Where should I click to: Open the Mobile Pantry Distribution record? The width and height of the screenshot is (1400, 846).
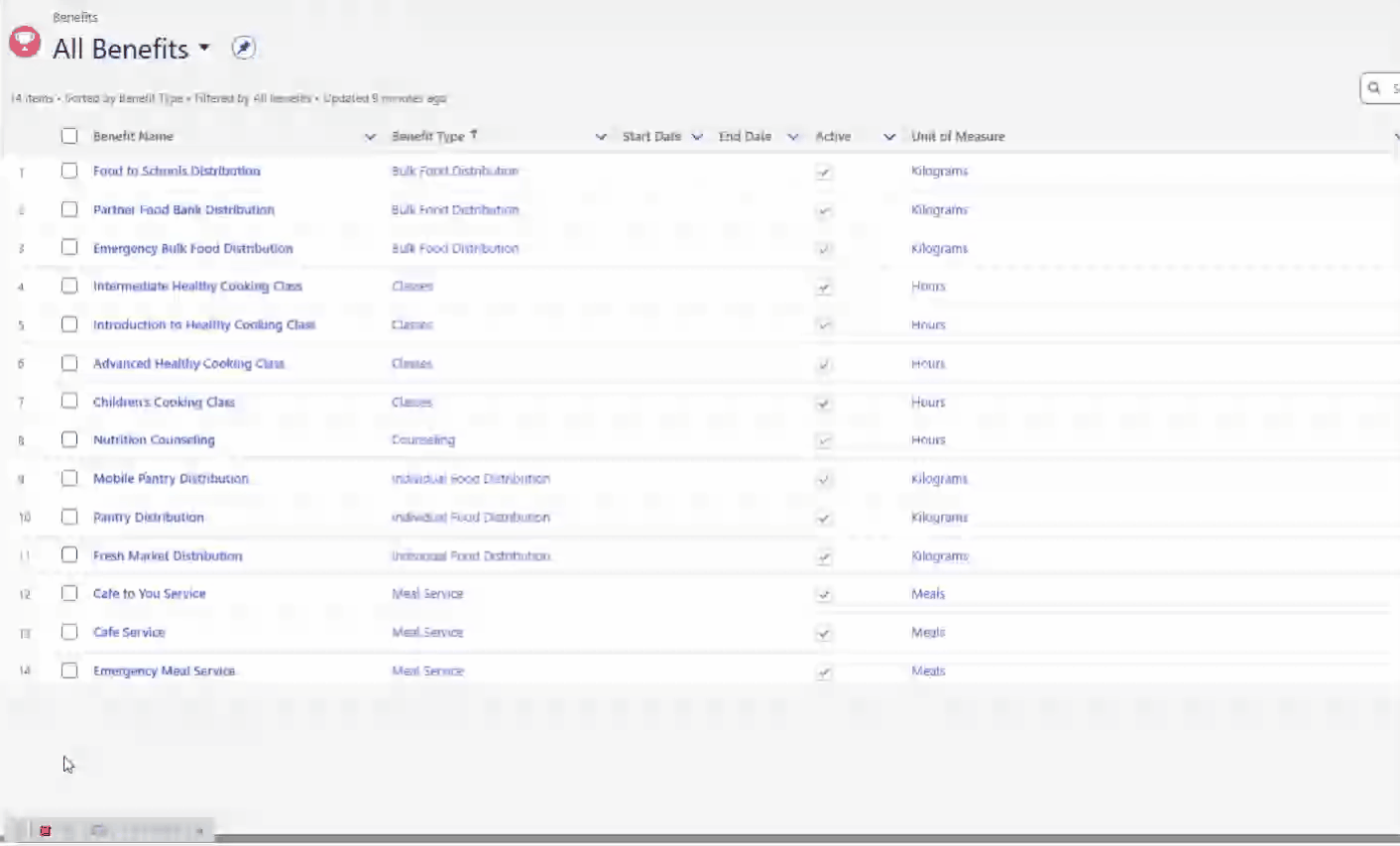coord(171,479)
